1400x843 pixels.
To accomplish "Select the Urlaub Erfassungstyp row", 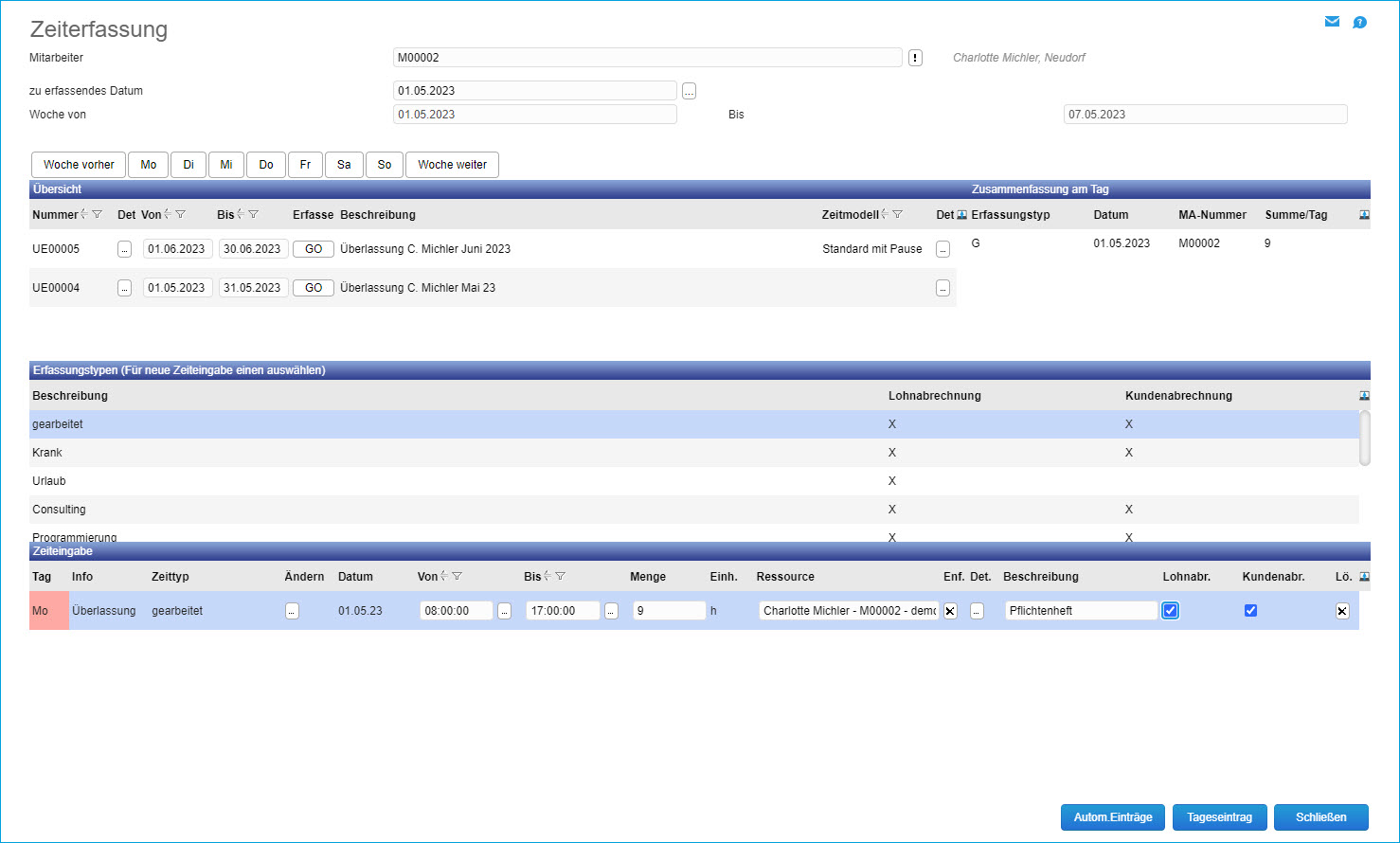I will tap(694, 481).
